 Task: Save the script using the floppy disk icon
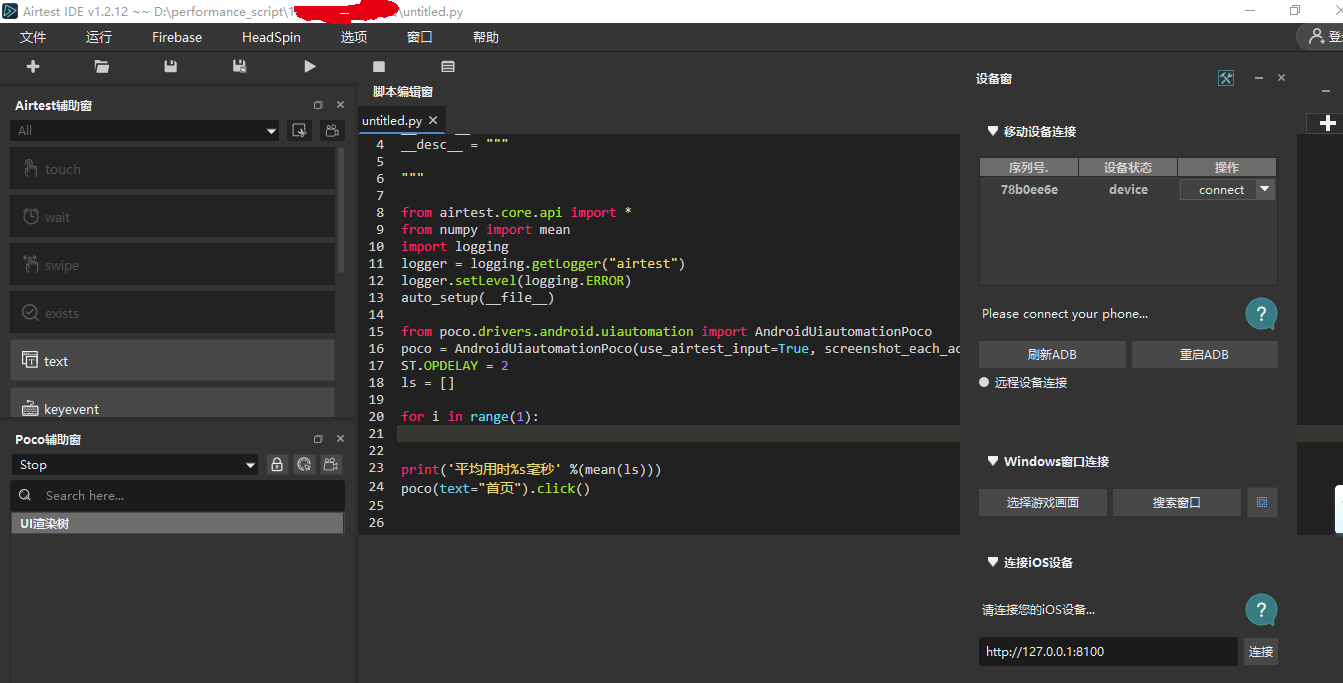pyautogui.click(x=171, y=66)
